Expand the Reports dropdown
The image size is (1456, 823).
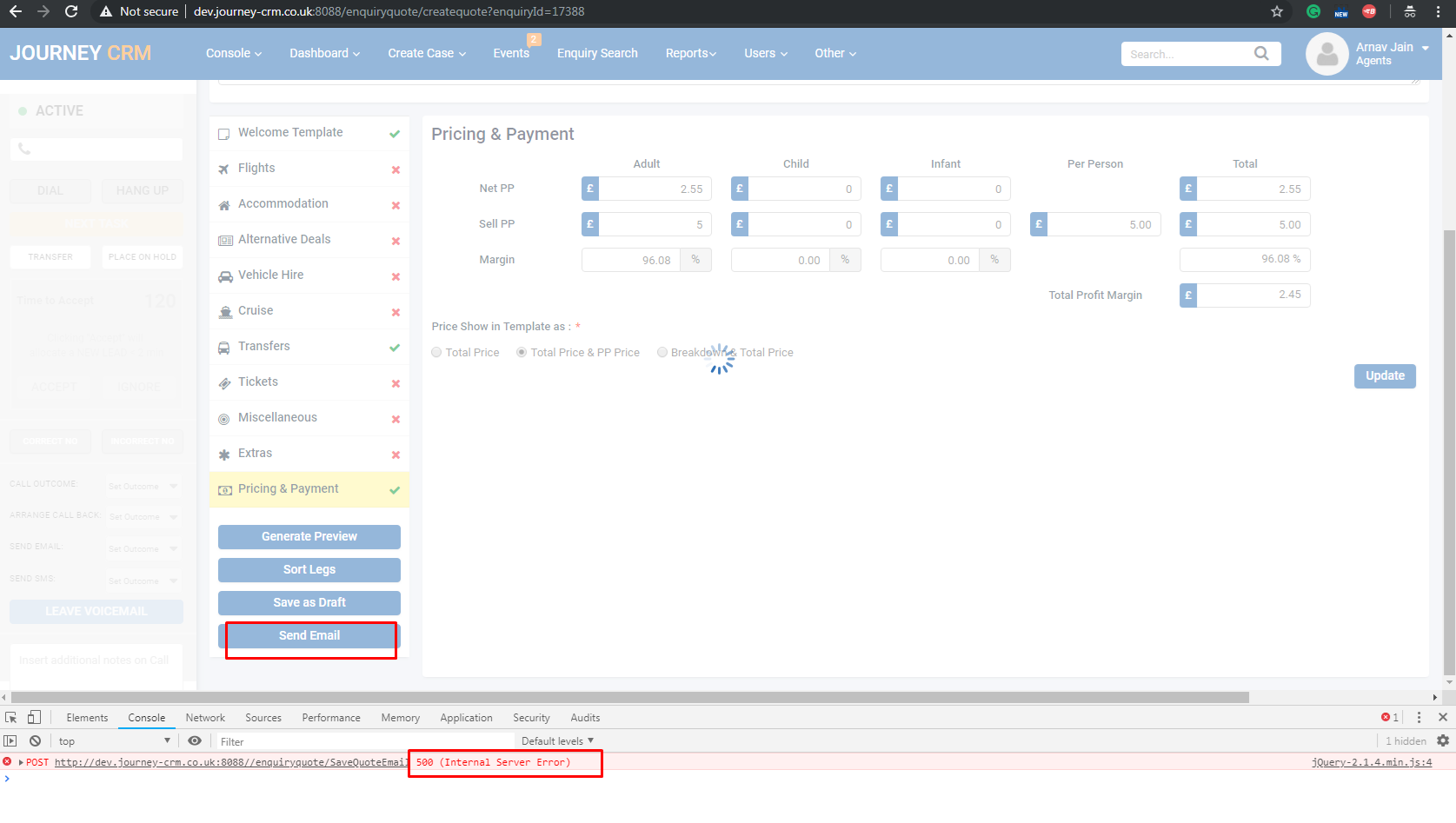[x=691, y=54]
